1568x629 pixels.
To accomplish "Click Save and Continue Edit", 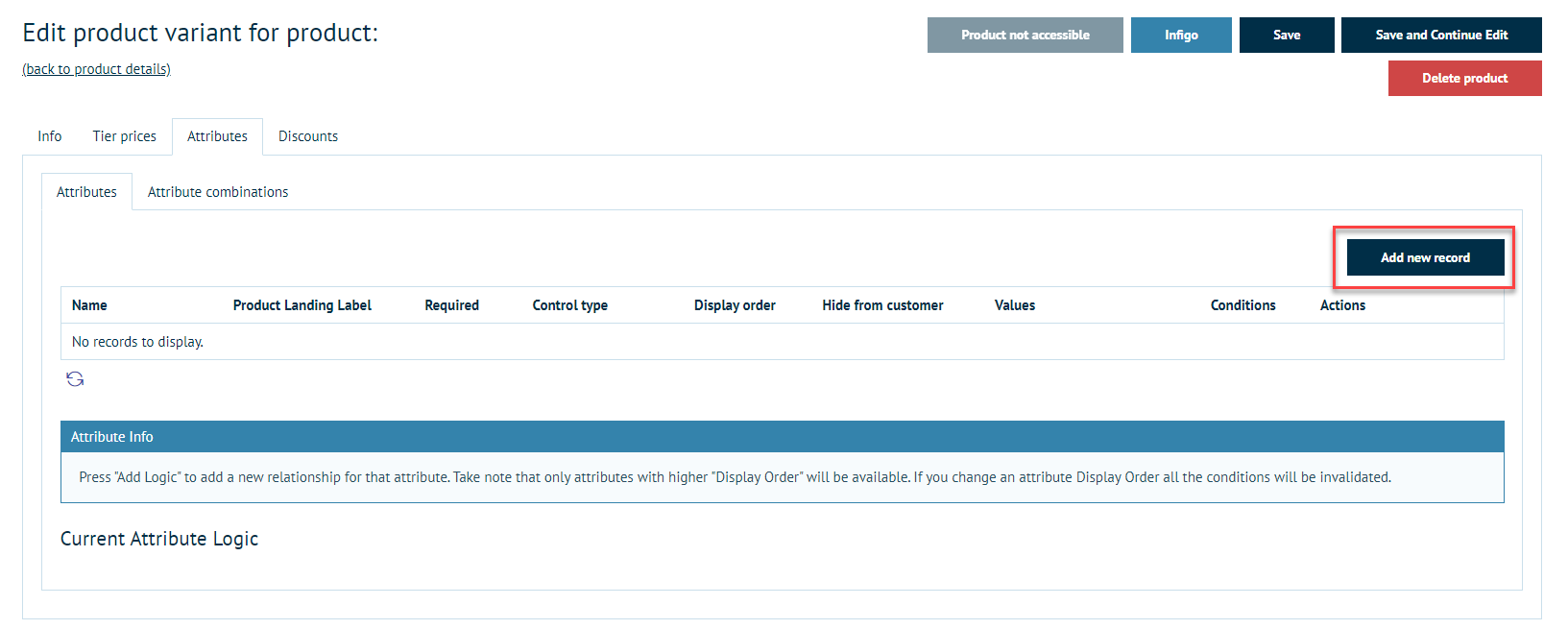I will [x=1441, y=35].
